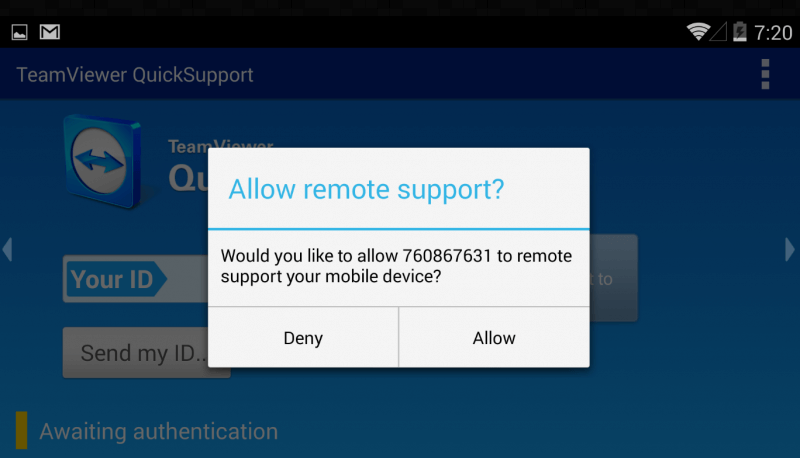The image size is (800, 458).
Task: Open the three-dot overflow menu
Action: pyautogui.click(x=765, y=74)
